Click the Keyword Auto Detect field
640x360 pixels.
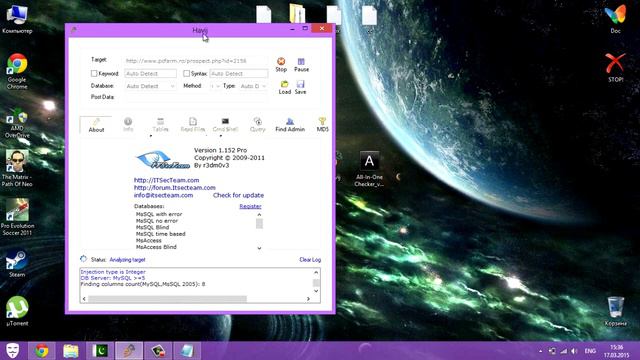pyautogui.click(x=150, y=73)
